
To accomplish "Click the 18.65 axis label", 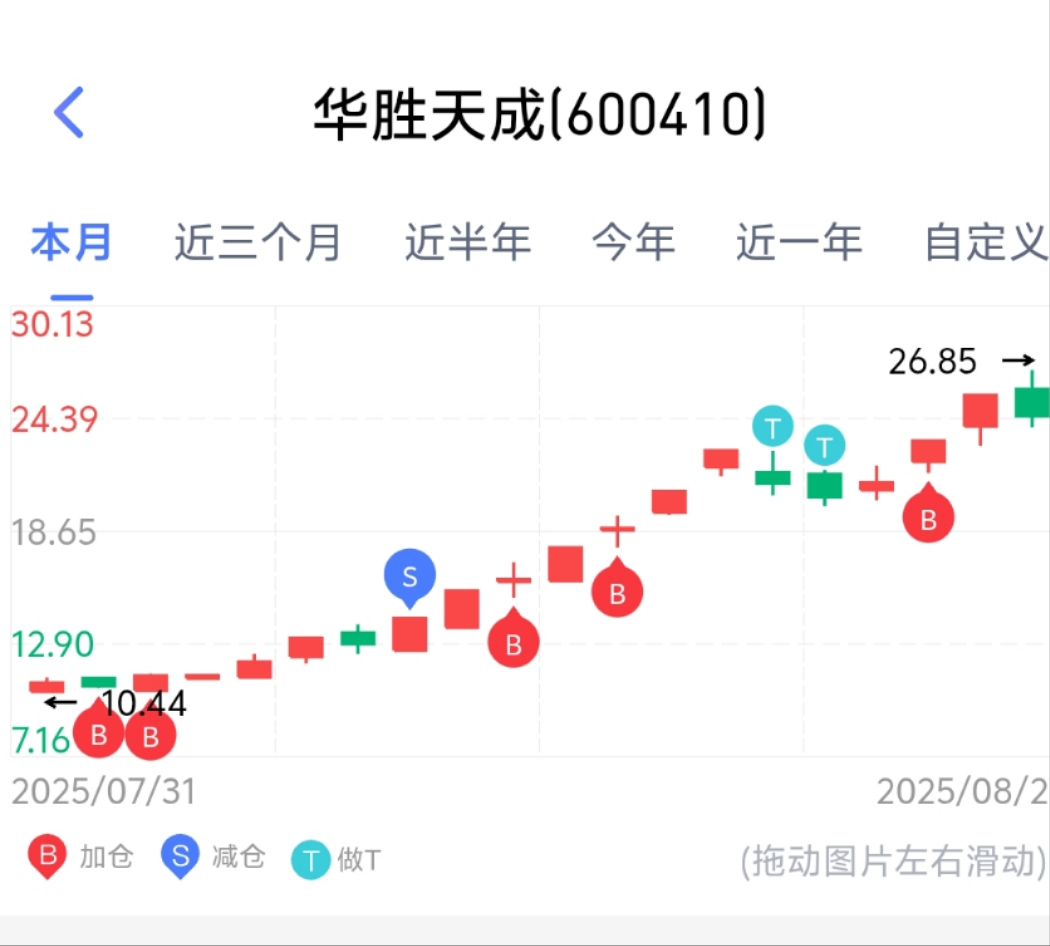I will [54, 533].
